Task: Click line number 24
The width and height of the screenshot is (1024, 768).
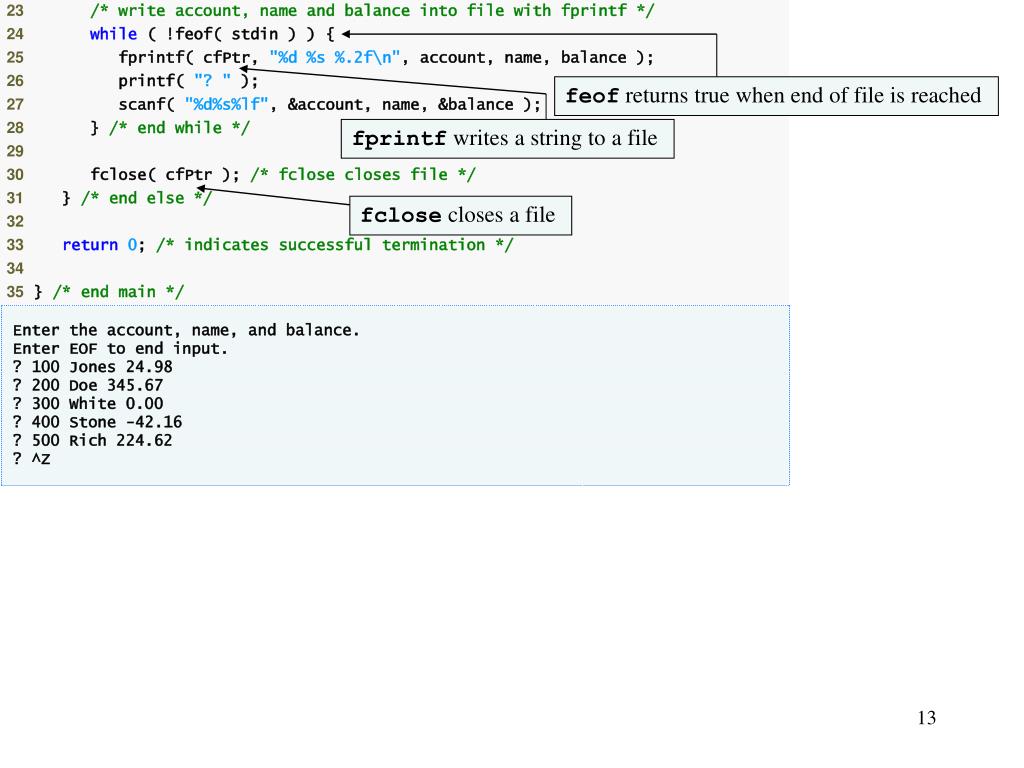Action: click(x=15, y=34)
